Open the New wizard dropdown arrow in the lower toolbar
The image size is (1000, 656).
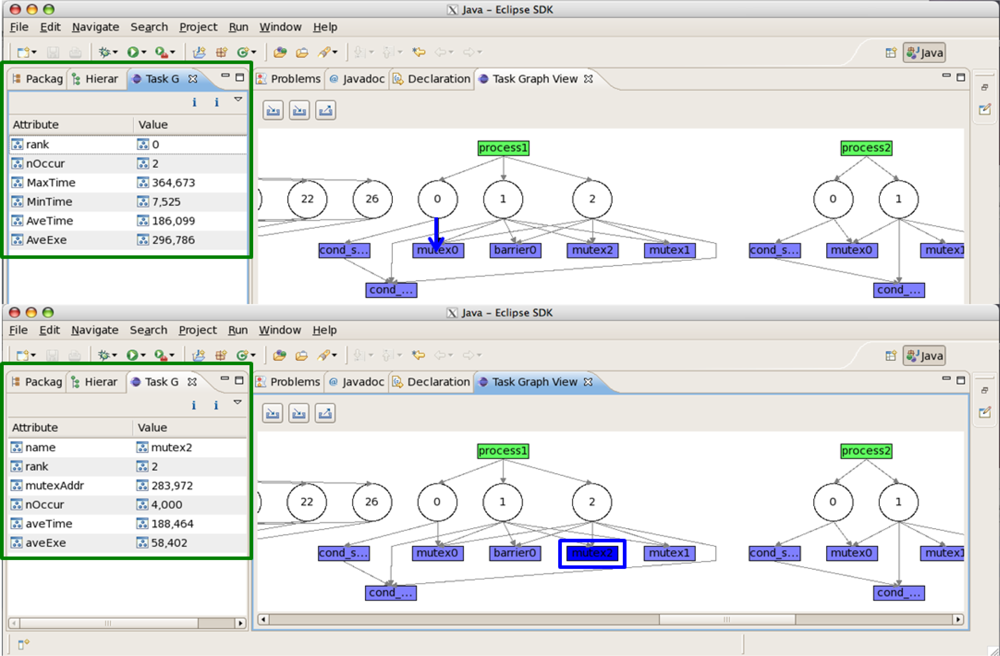pos(35,355)
